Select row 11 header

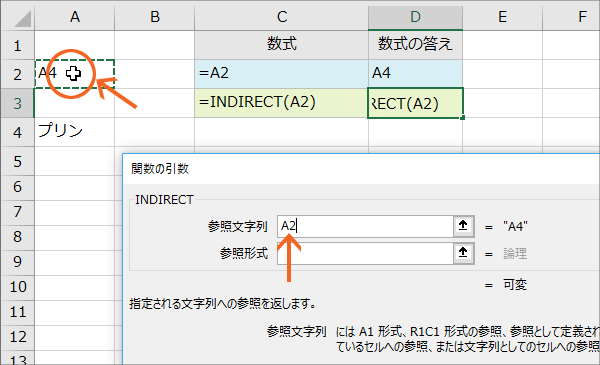coord(17,312)
